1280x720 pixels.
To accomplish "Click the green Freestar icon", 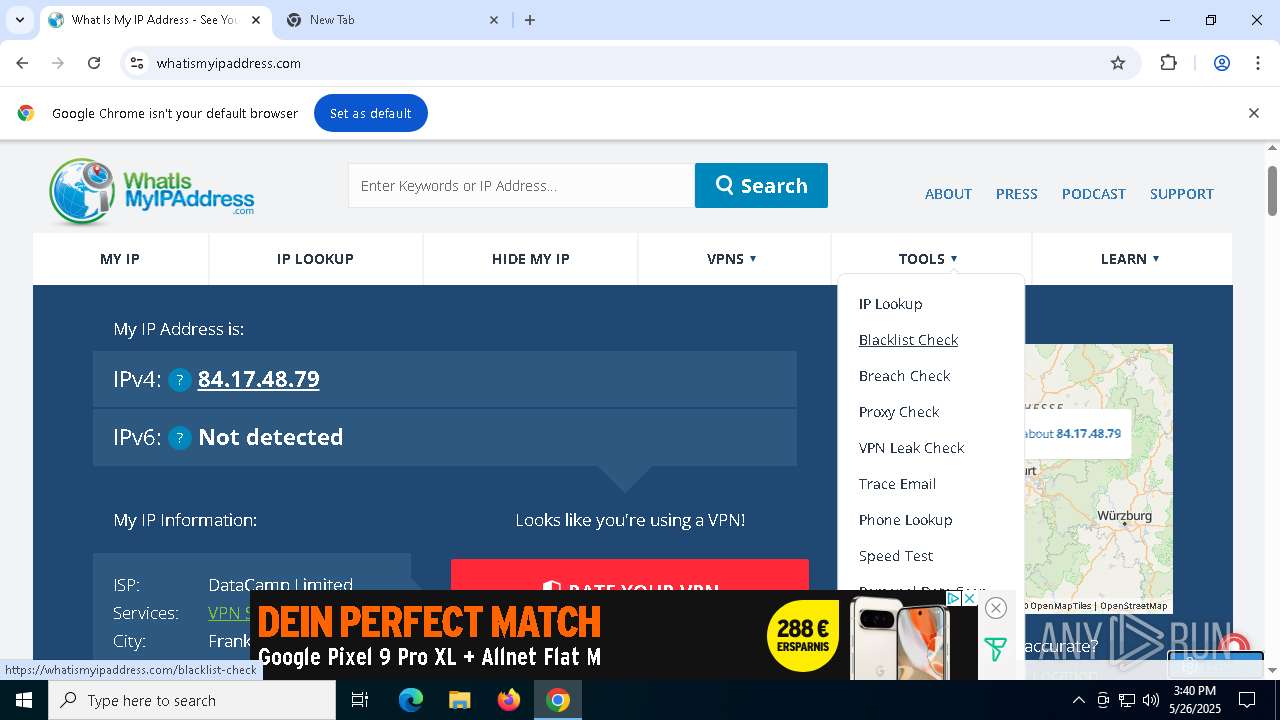I will click(995, 649).
